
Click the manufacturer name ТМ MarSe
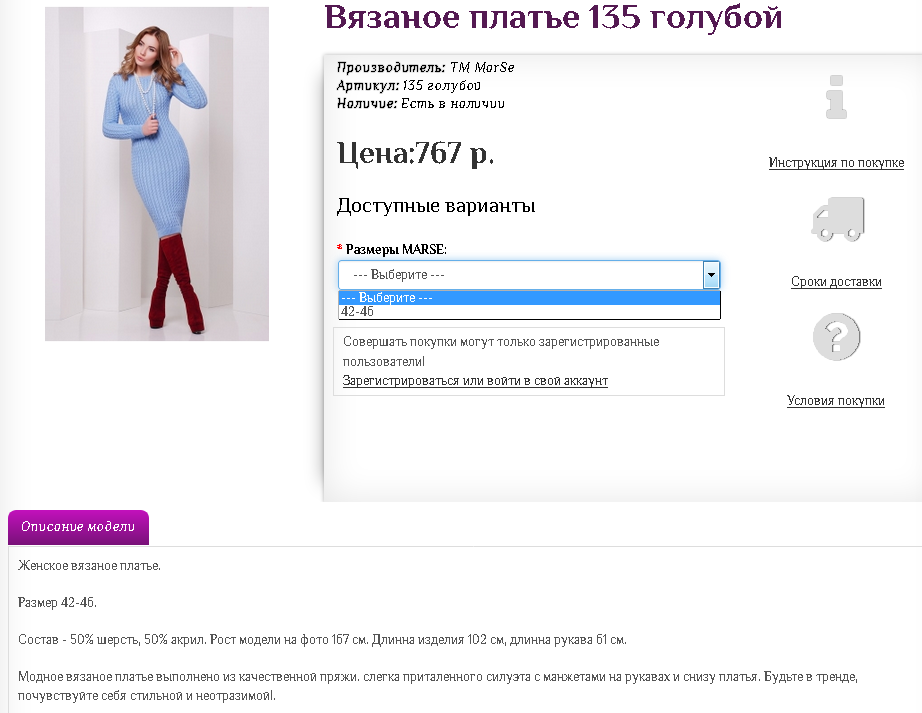pyautogui.click(x=482, y=67)
